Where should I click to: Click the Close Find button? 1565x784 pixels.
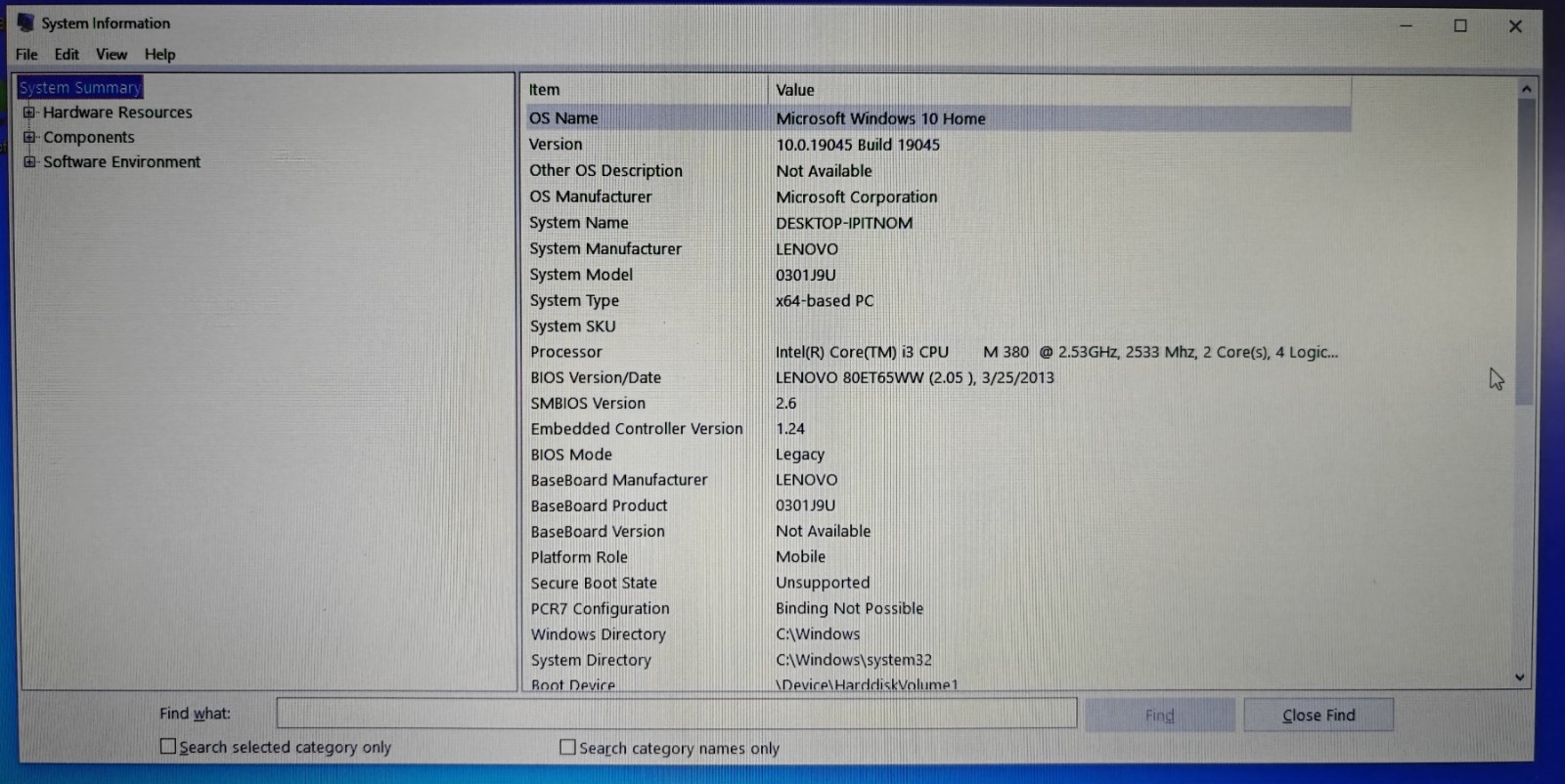tap(1319, 715)
